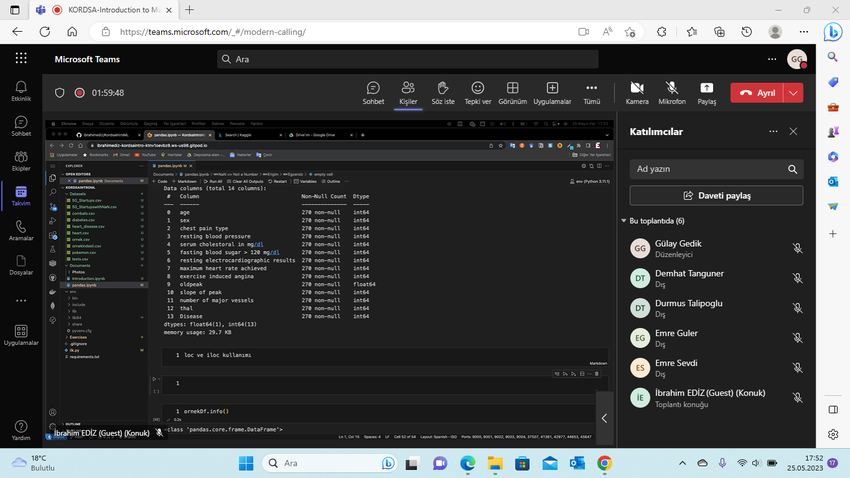The height and width of the screenshot is (478, 850).
Task: Select participant Emre Guler
Action: click(x=716, y=338)
